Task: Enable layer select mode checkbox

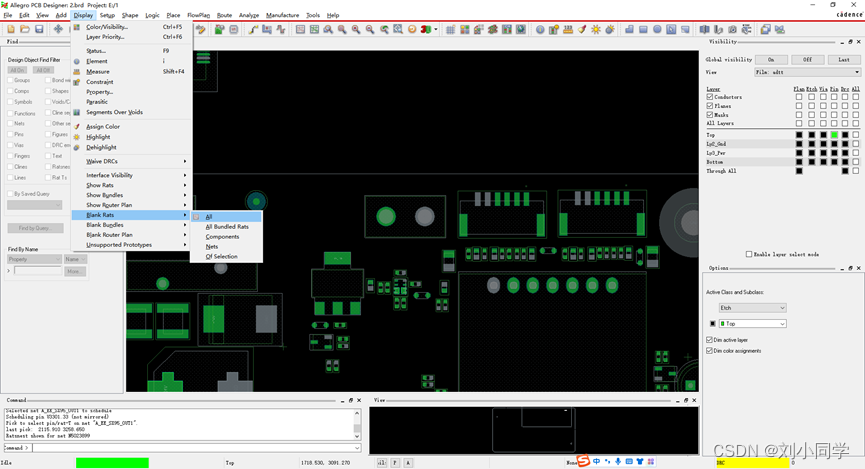Action: [749, 254]
